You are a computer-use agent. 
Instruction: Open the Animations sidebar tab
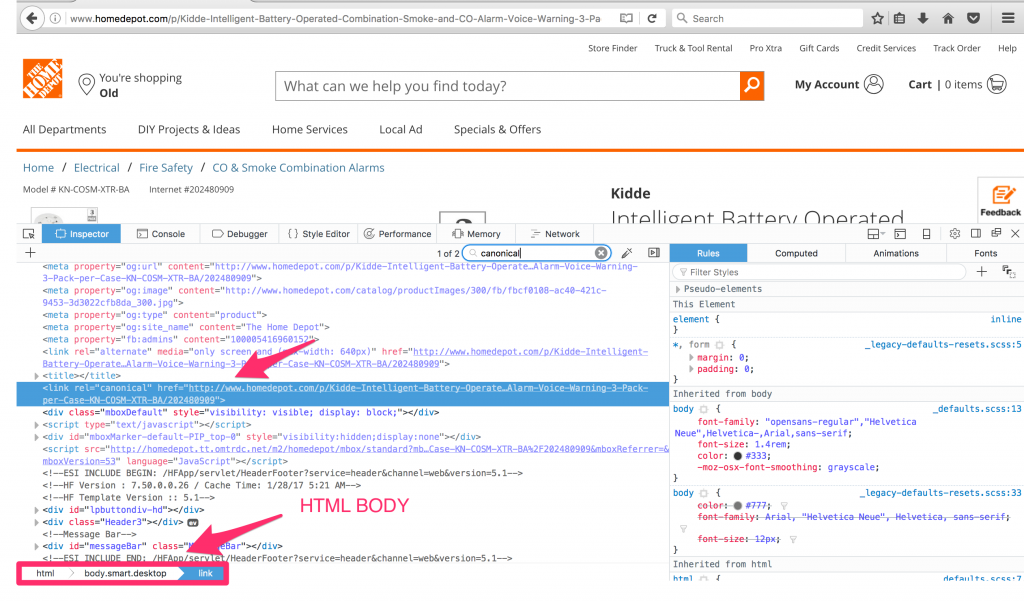(896, 253)
